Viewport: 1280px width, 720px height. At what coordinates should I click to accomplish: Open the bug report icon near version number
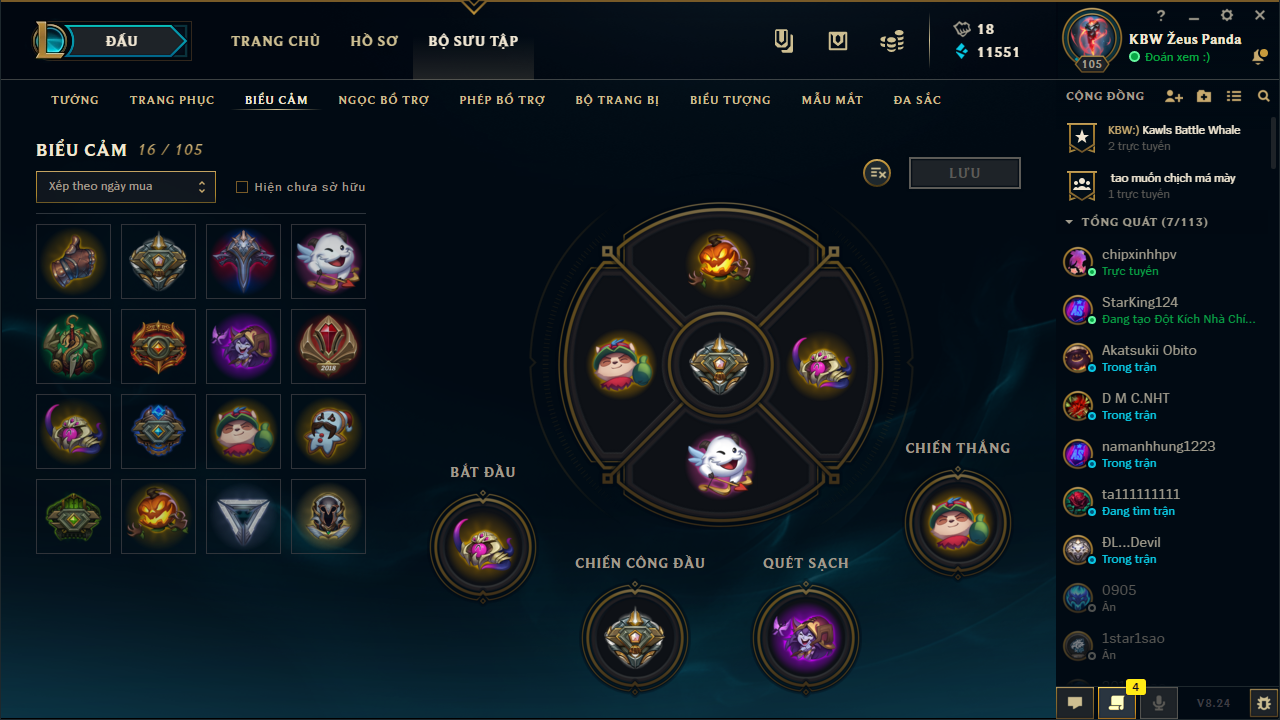pyautogui.click(x=1264, y=703)
